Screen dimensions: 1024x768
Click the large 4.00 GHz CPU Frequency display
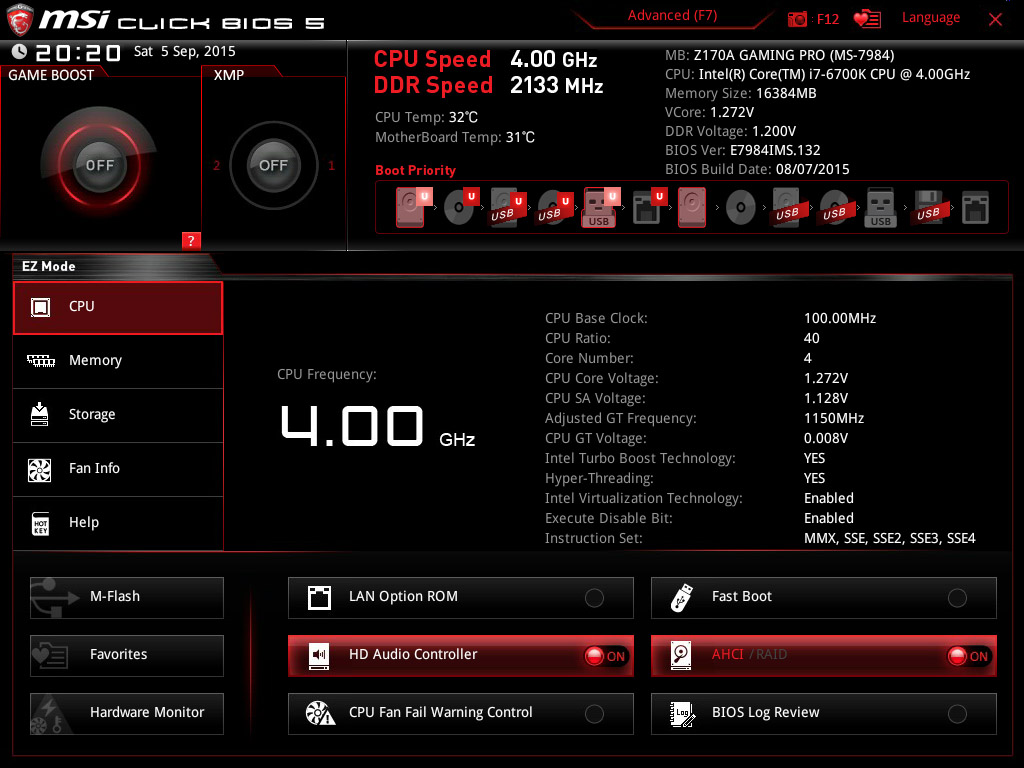click(377, 426)
